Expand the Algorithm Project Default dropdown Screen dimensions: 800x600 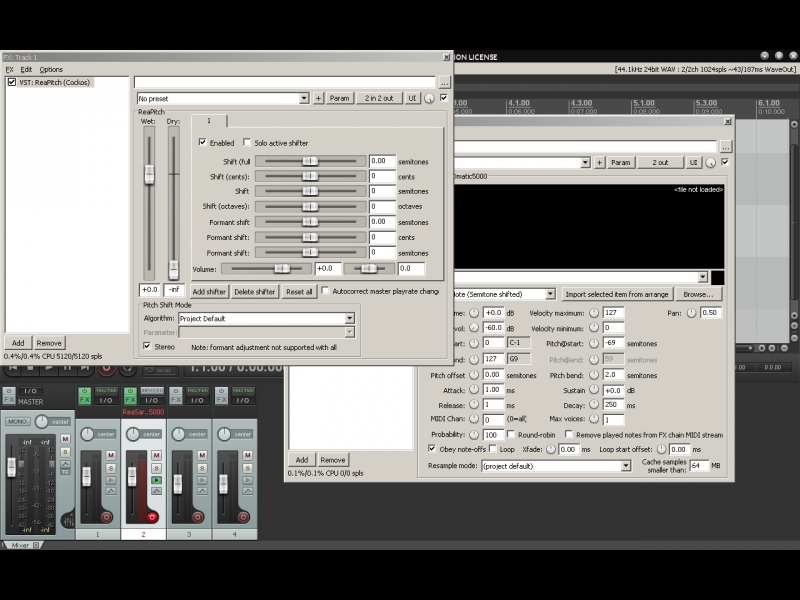[265, 318]
